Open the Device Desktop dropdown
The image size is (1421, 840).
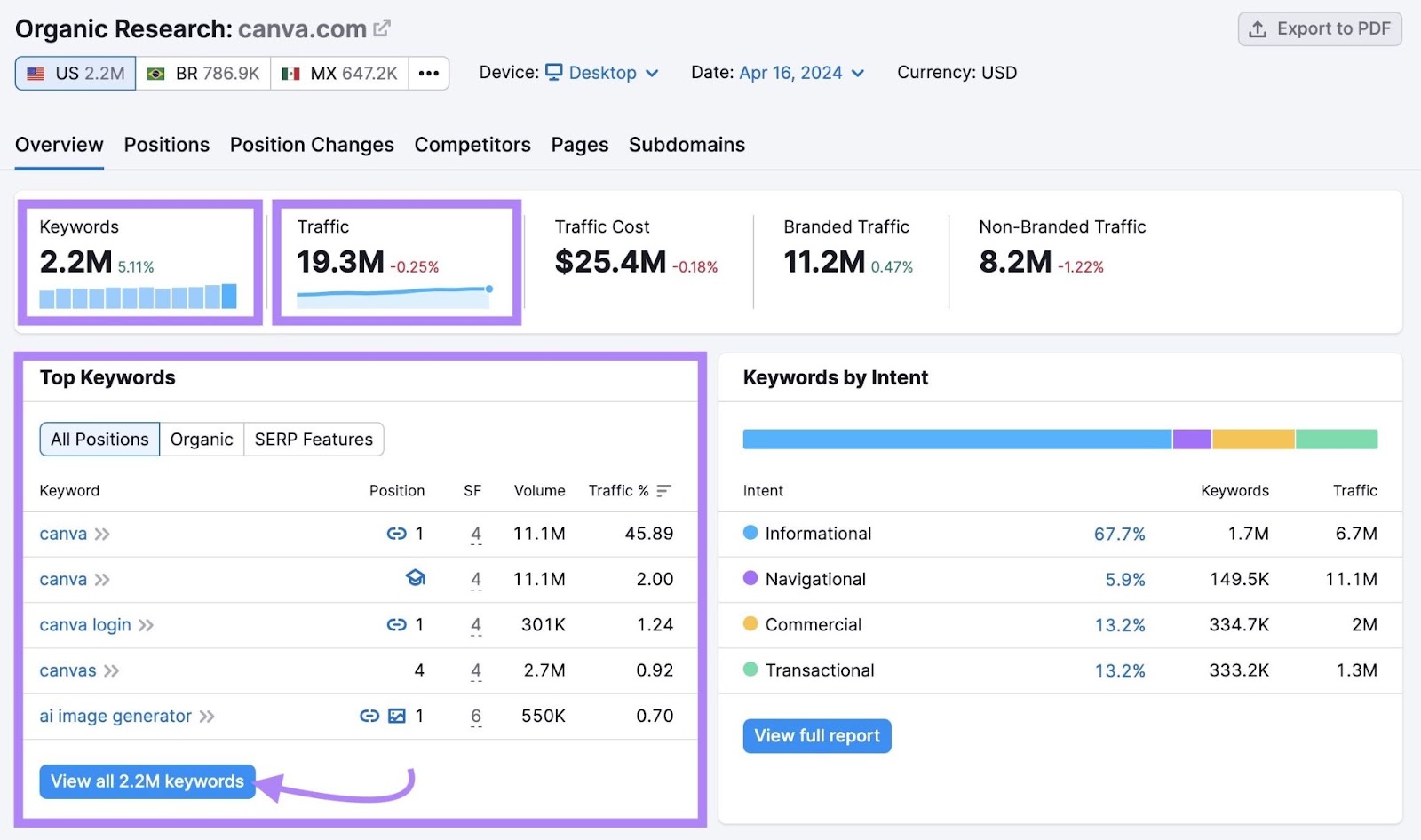tap(603, 73)
